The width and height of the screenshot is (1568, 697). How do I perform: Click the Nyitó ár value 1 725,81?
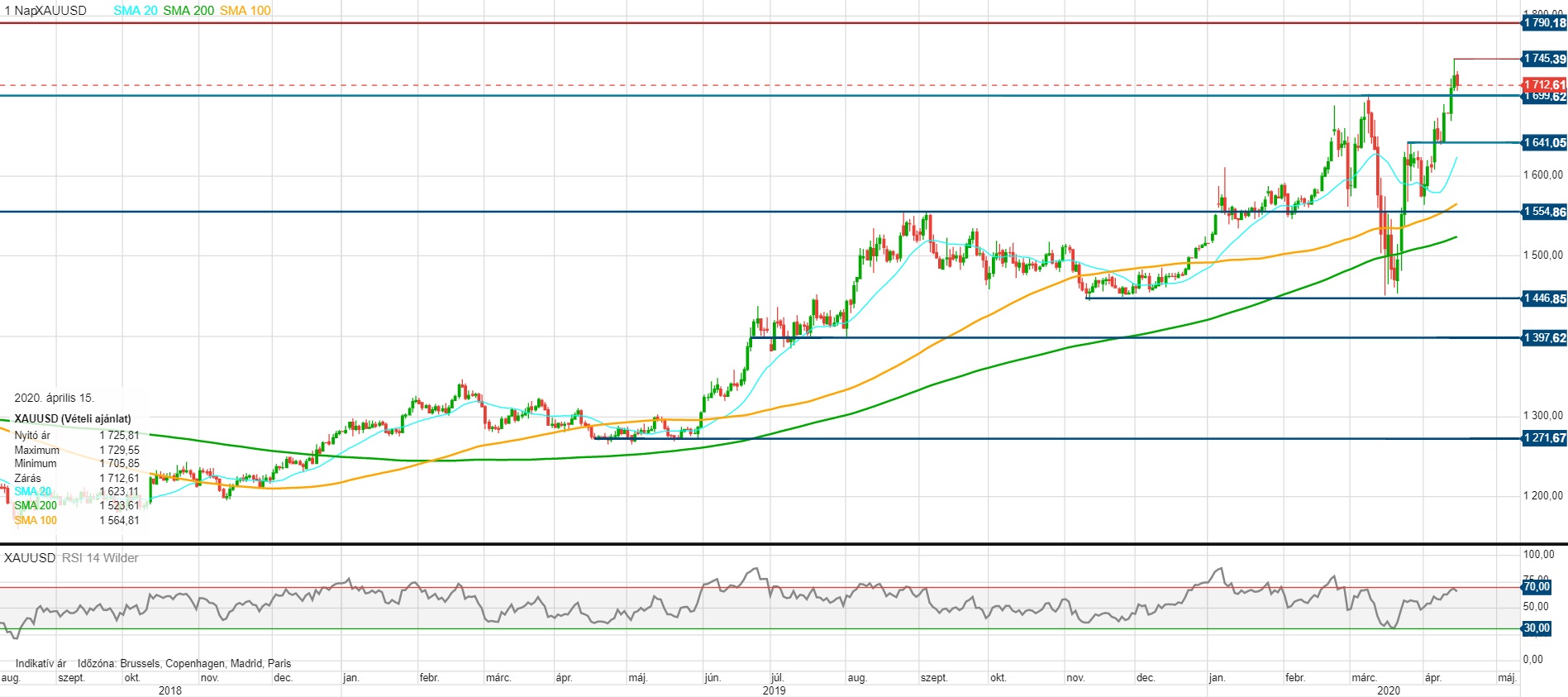[120, 435]
